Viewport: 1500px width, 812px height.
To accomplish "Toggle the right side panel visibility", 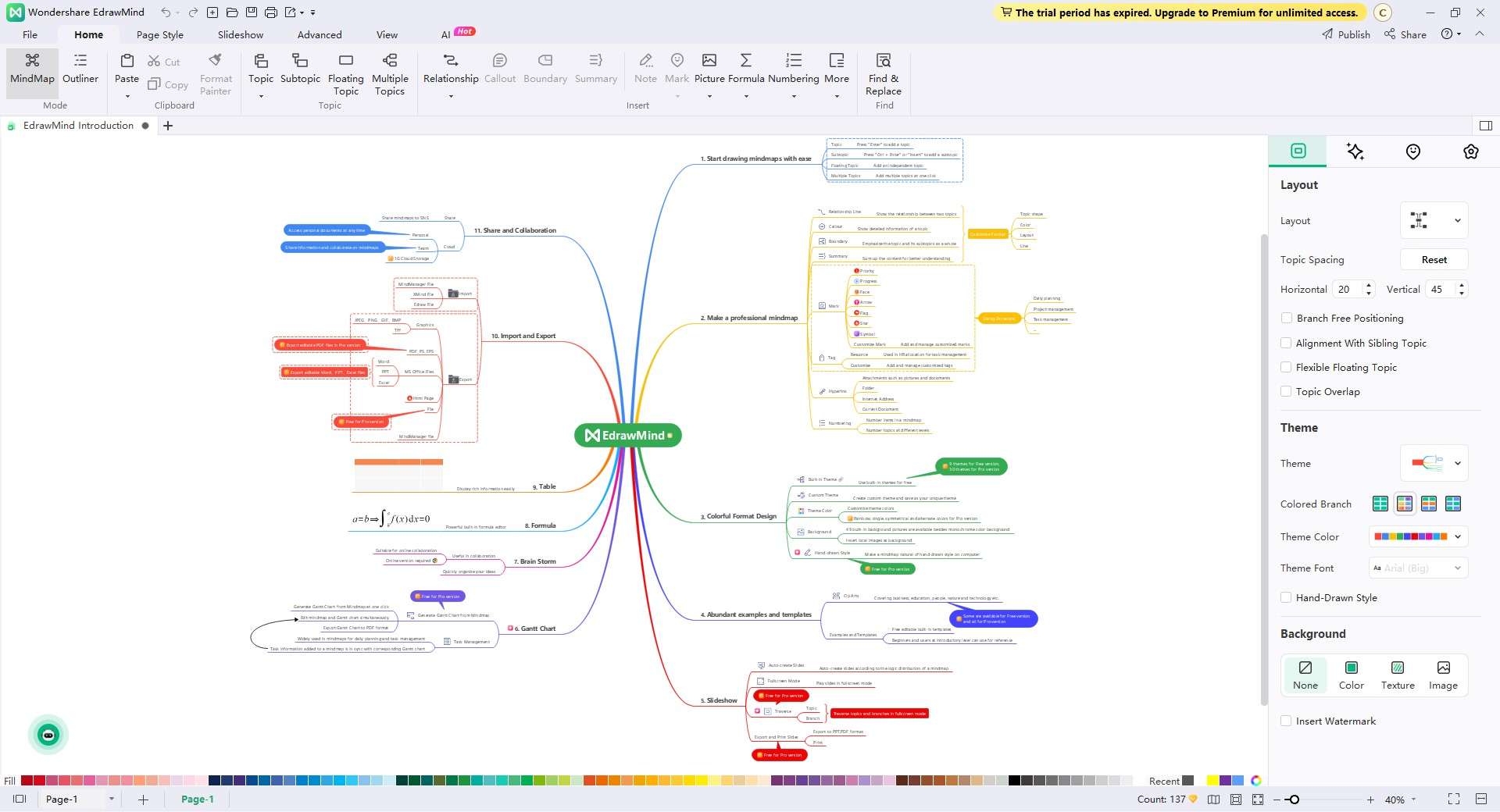I will [1486, 126].
